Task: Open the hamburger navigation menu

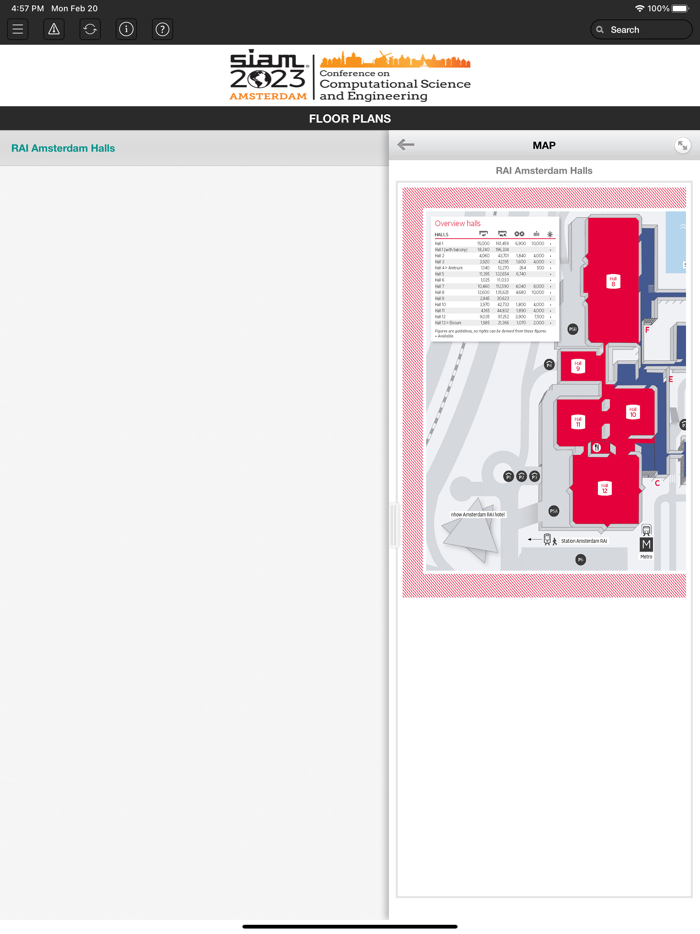Action: click(18, 29)
